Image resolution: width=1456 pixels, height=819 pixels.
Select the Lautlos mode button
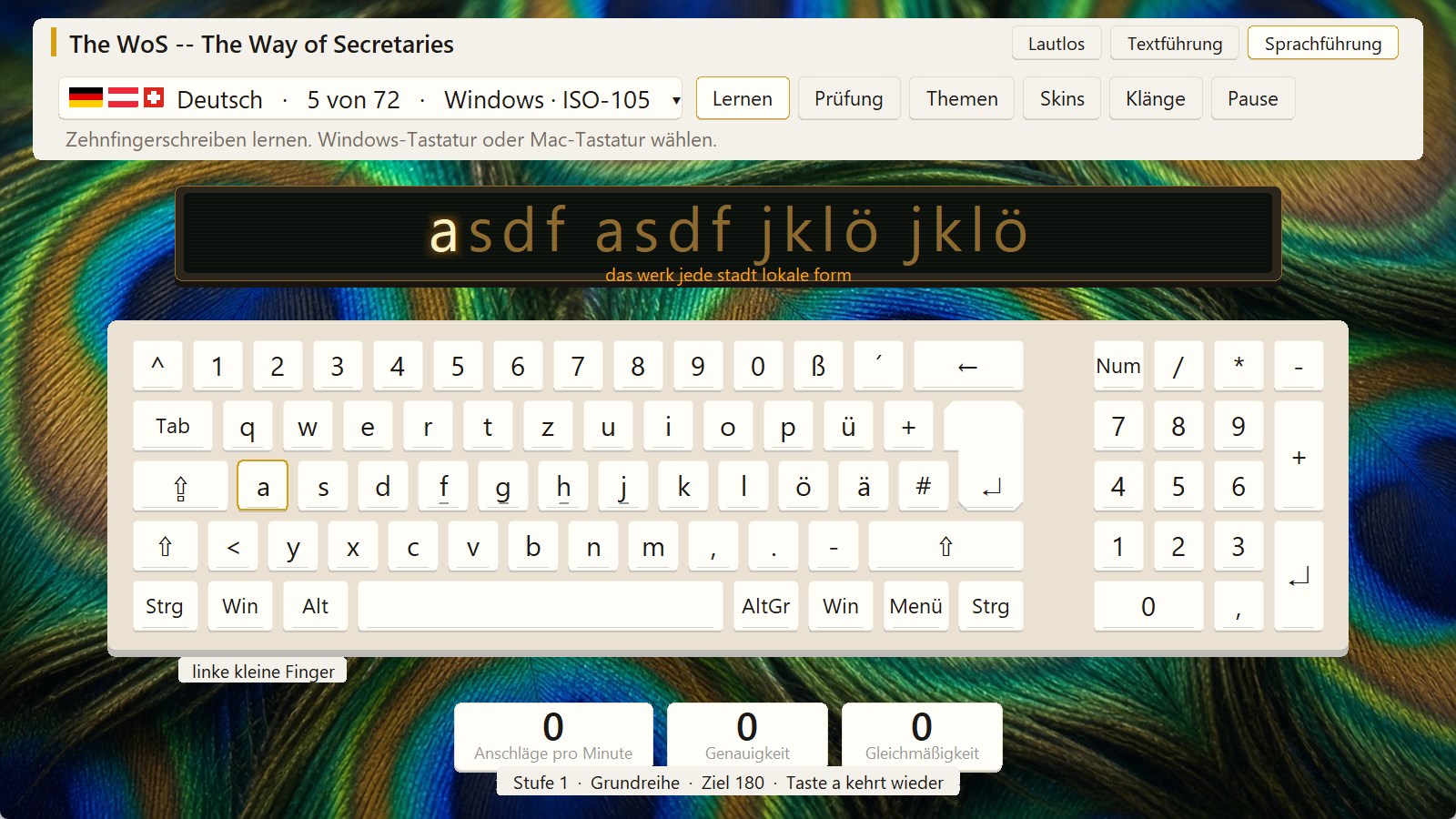pos(1057,44)
